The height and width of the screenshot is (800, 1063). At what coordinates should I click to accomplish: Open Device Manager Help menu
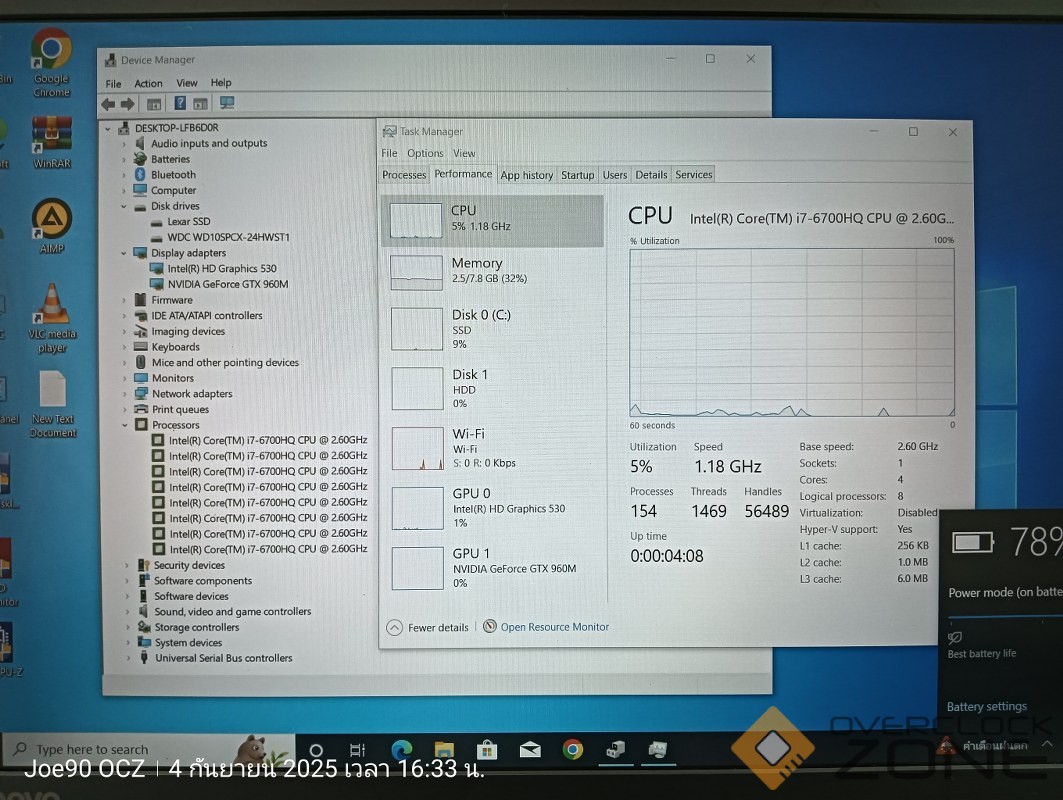221,83
